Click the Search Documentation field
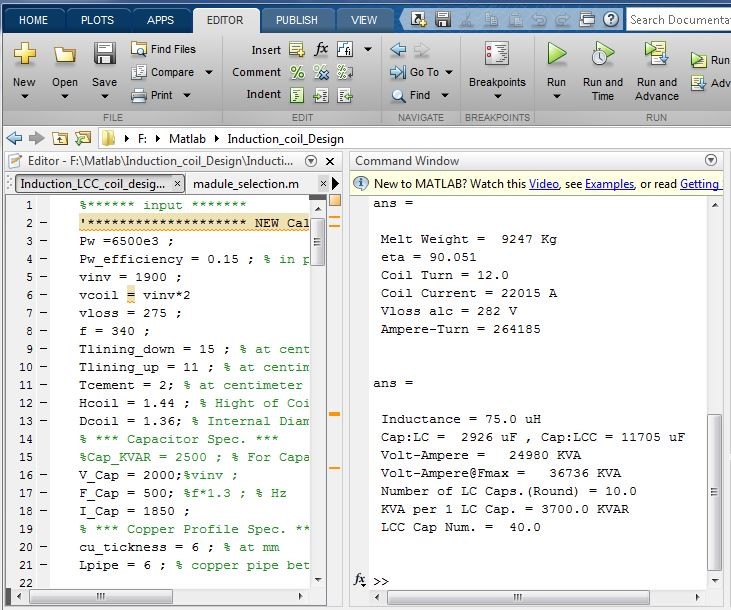Viewport: 731px width, 610px height. click(678, 20)
